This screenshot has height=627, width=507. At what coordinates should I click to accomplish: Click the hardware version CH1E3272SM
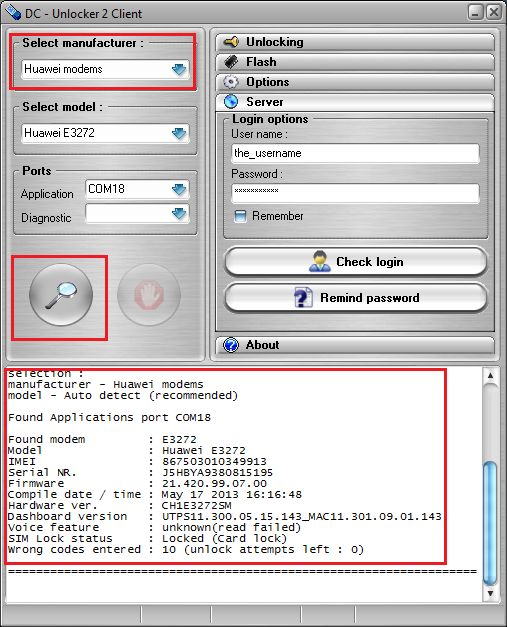pos(196,505)
